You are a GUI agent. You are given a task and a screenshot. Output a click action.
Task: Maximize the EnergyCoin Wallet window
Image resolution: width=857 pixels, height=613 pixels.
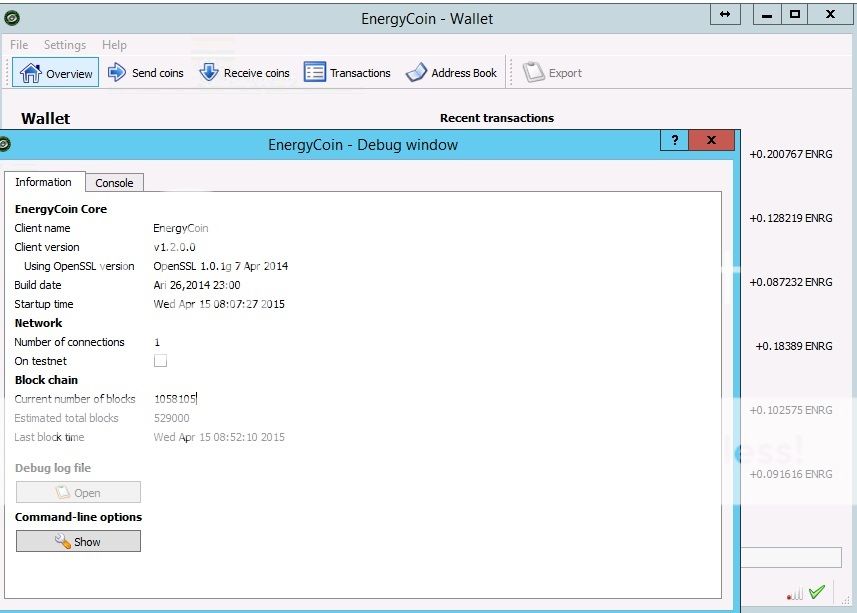(x=795, y=14)
